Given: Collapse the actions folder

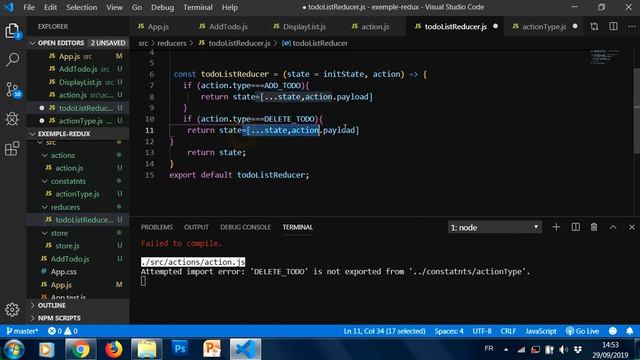Looking at the screenshot, I should (x=44, y=155).
